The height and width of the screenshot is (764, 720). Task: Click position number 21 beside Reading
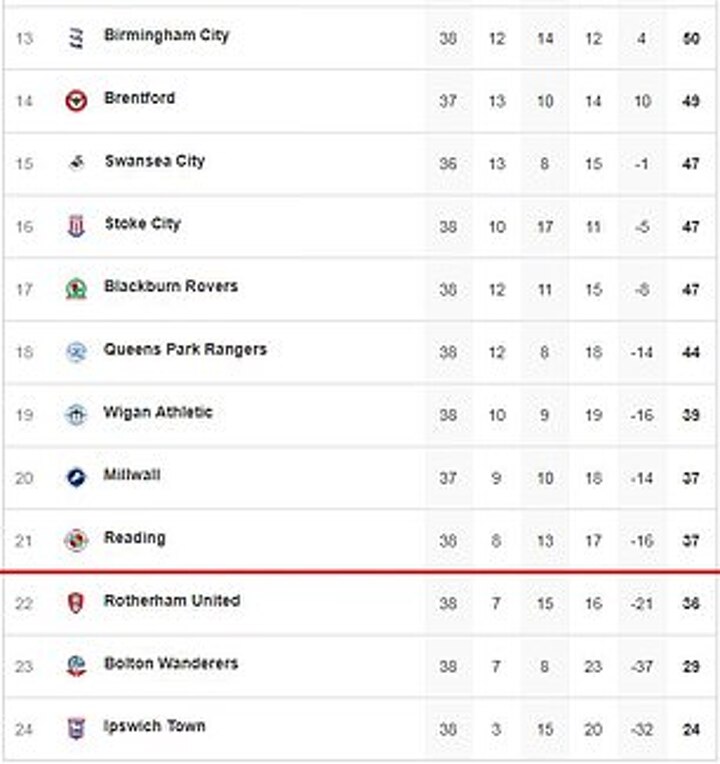click(24, 541)
